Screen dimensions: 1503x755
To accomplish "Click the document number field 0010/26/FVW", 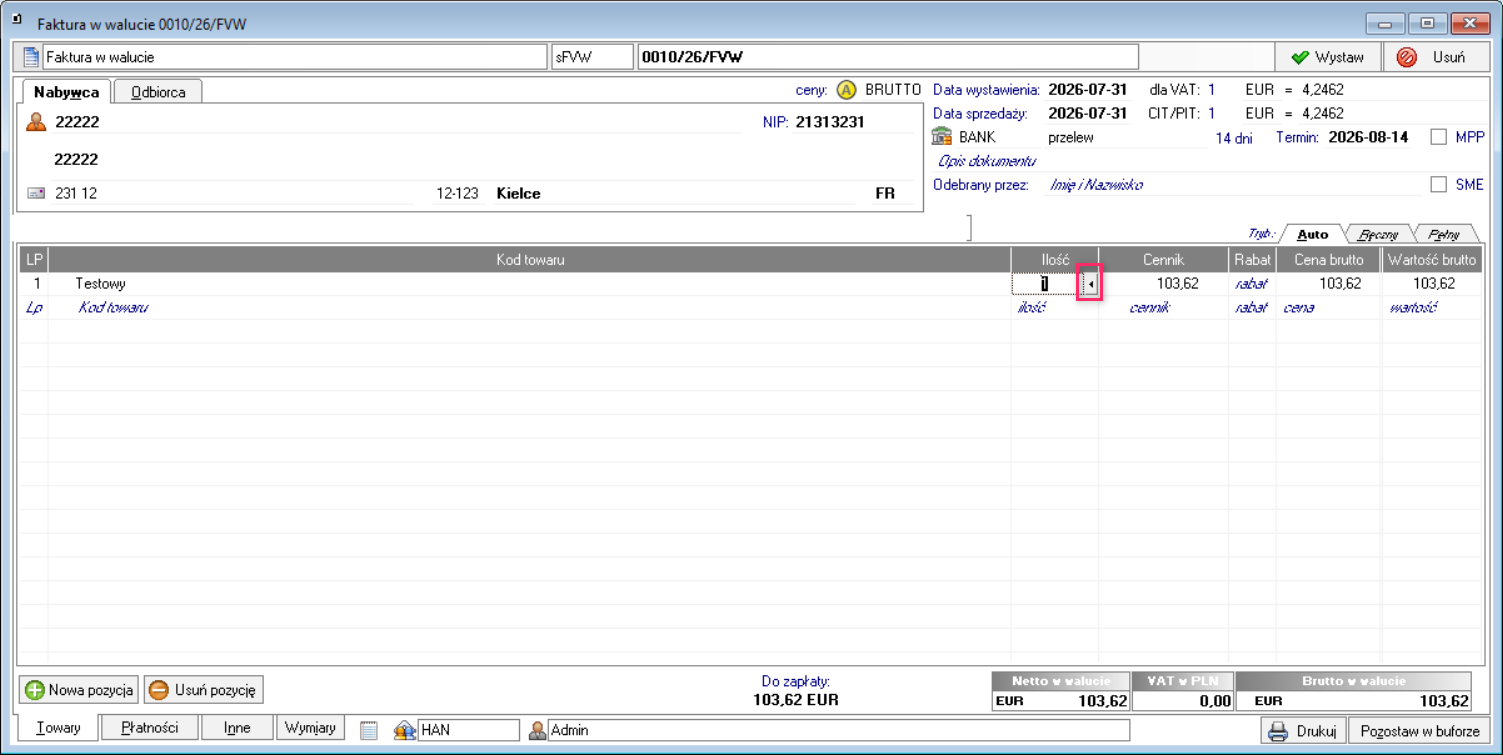I will coord(888,57).
